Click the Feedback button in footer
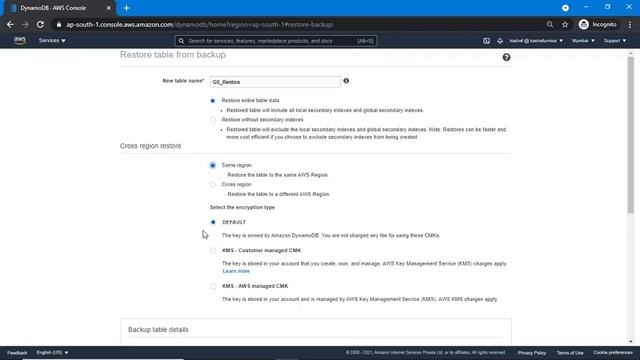The image size is (640, 360). [17, 353]
